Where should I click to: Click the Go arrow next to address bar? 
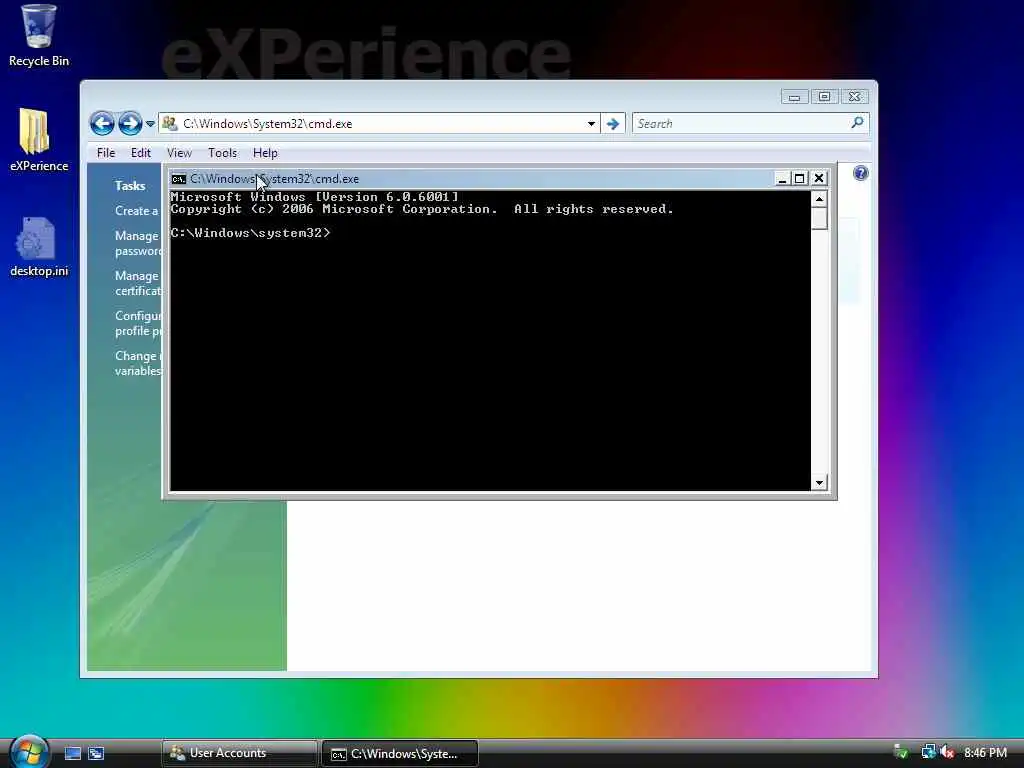[x=613, y=123]
